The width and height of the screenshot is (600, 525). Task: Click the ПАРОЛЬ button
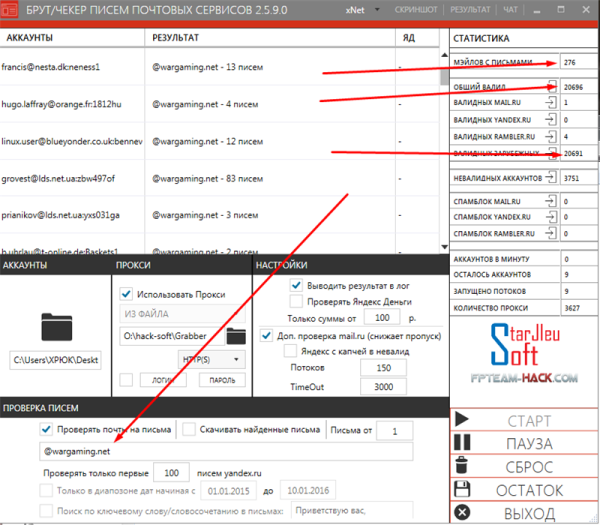point(223,380)
